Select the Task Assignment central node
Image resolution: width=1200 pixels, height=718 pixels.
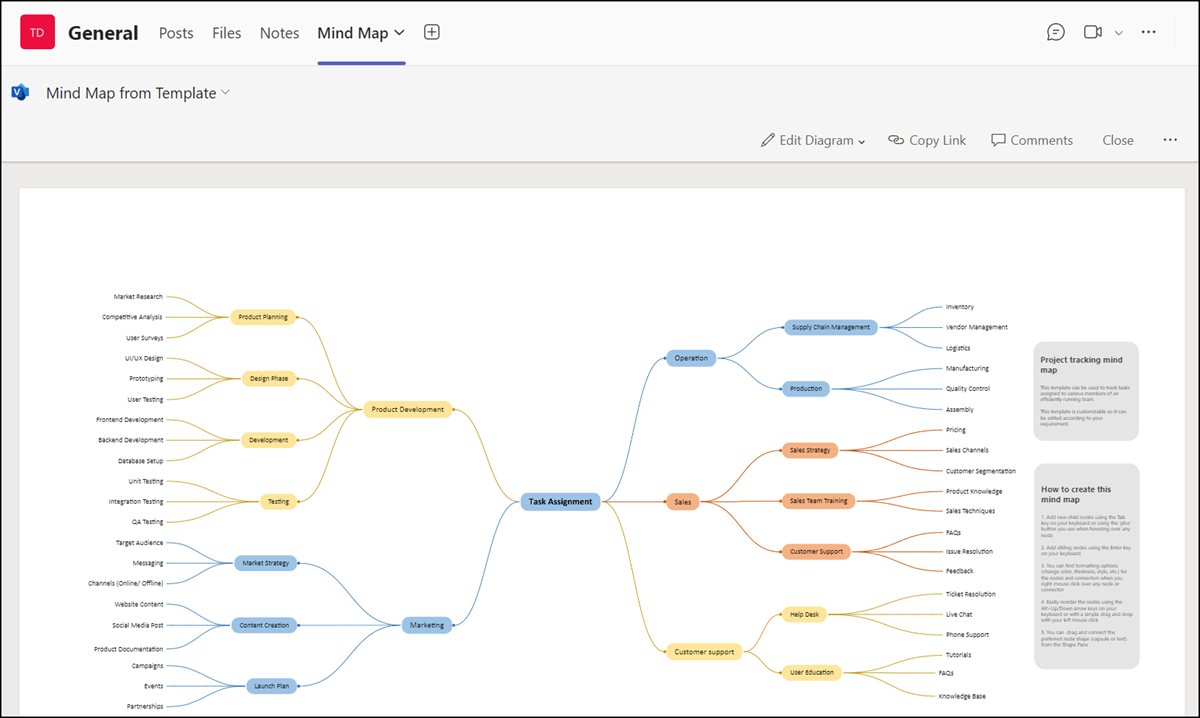pyautogui.click(x=560, y=502)
